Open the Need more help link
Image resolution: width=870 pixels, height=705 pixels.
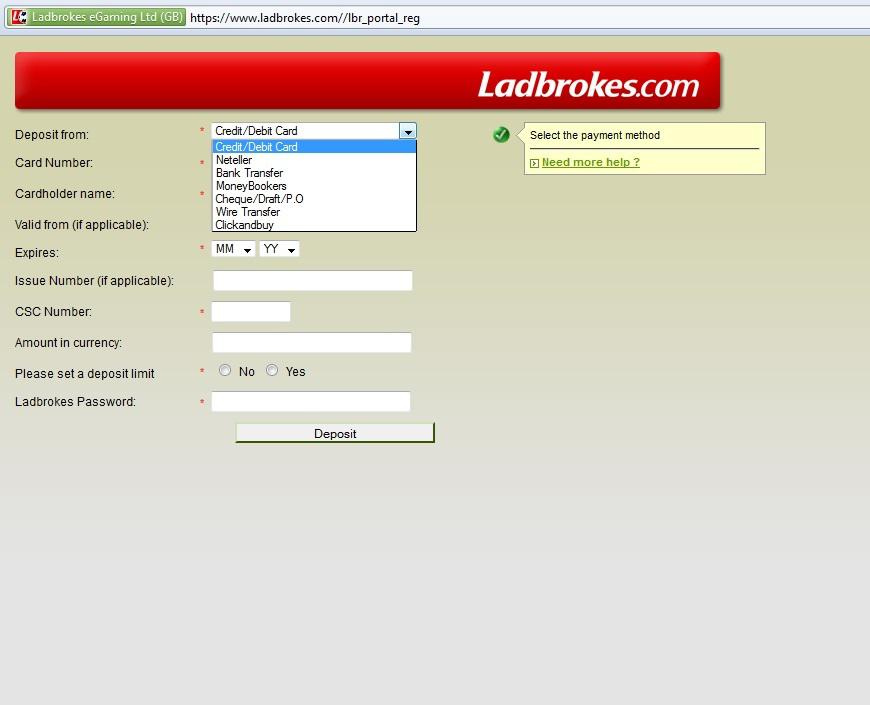(x=590, y=162)
